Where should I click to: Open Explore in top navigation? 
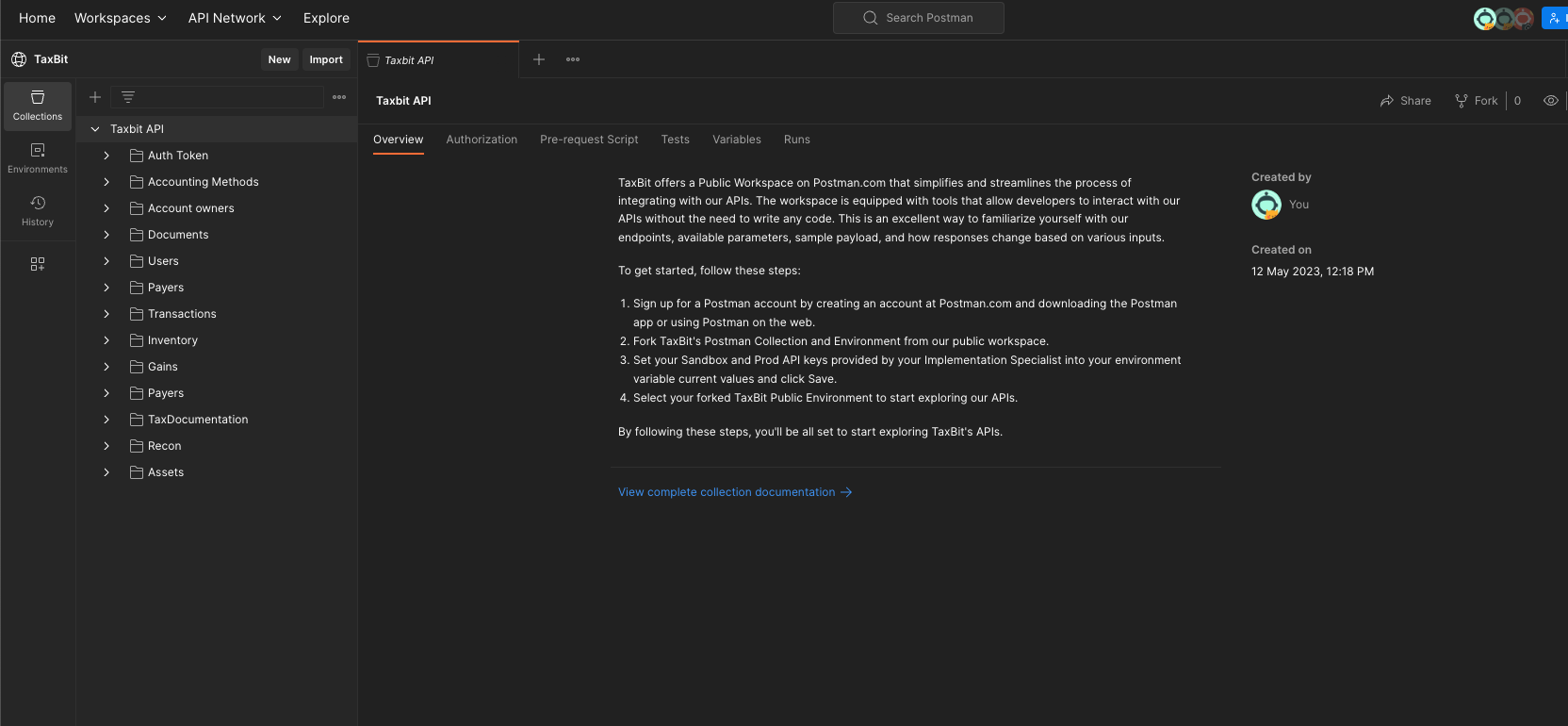tap(326, 18)
